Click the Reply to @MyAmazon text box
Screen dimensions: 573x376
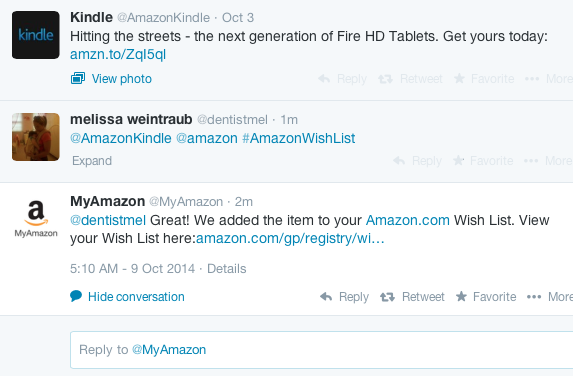[x=322, y=350]
